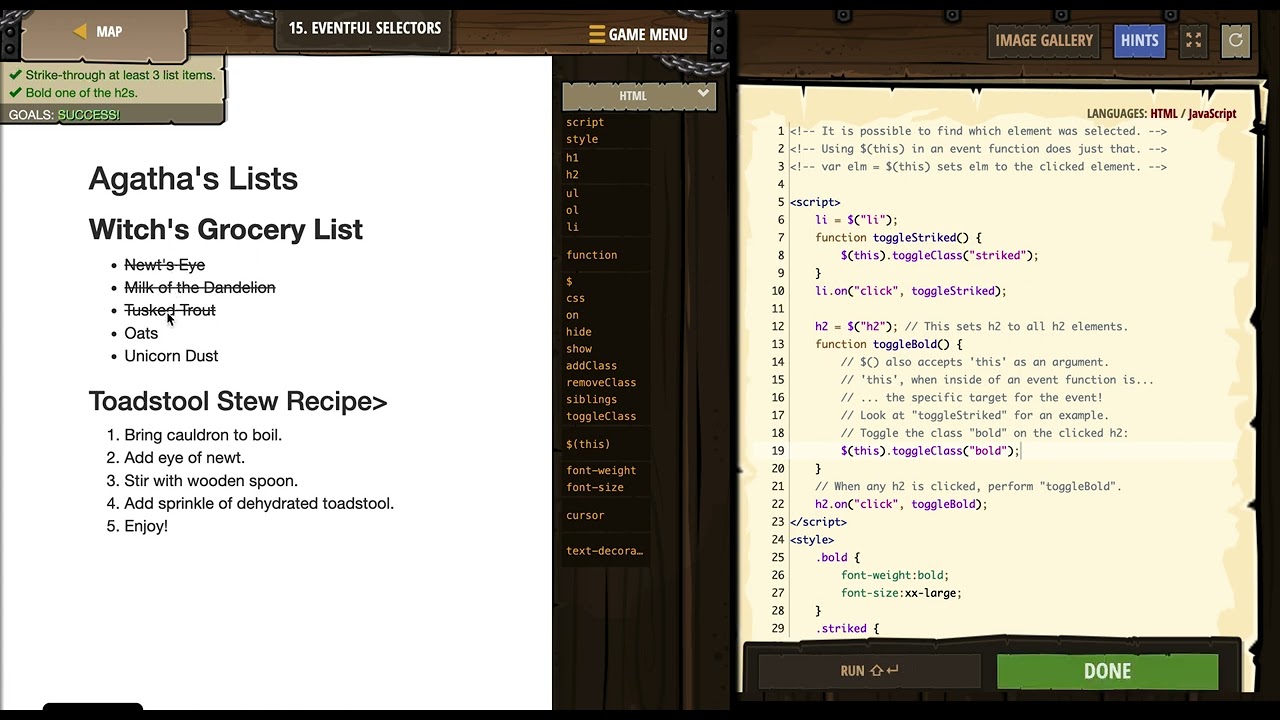This screenshot has width=1280, height=720.
Task: Click 'Bring cauldron to boil.' step
Action: point(203,435)
